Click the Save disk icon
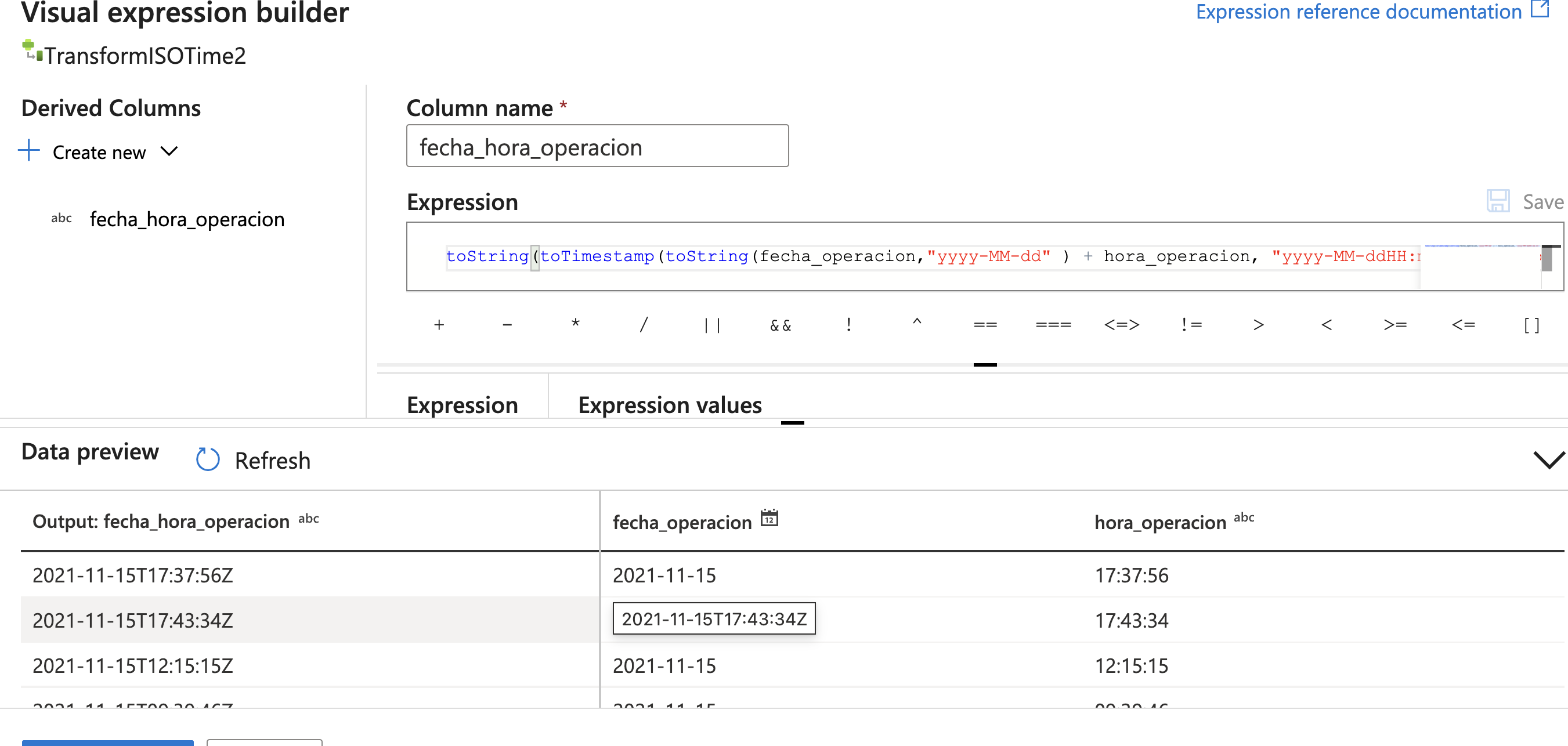This screenshot has height=746, width=1568. click(1497, 201)
